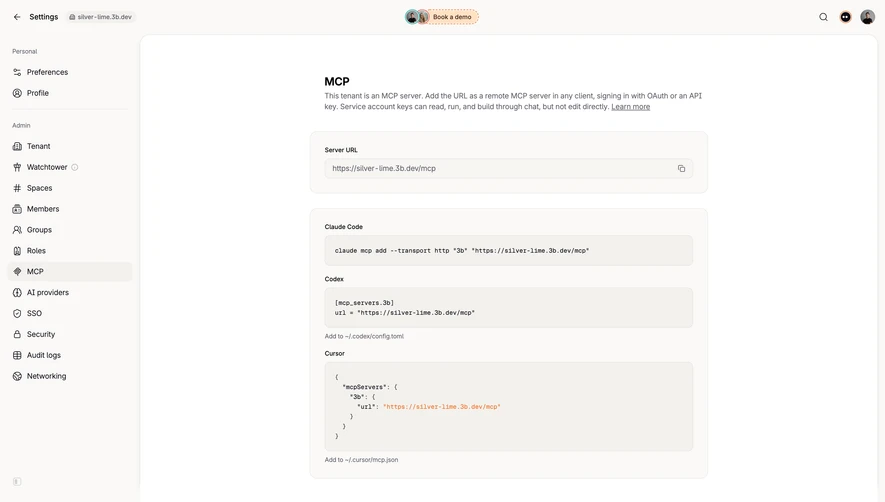Image resolution: width=885 pixels, height=502 pixels.
Task: Open Roles settings
Action: pos(70,251)
